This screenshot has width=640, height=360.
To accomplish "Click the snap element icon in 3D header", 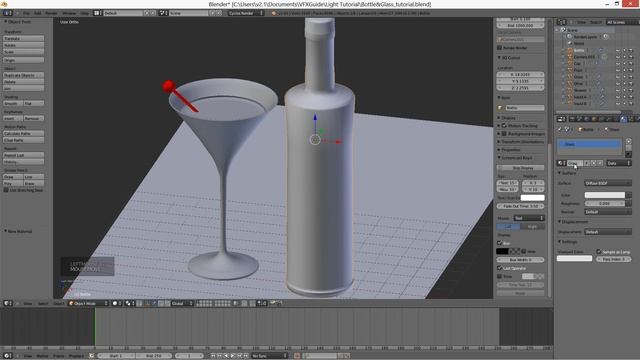I will tap(261, 303).
